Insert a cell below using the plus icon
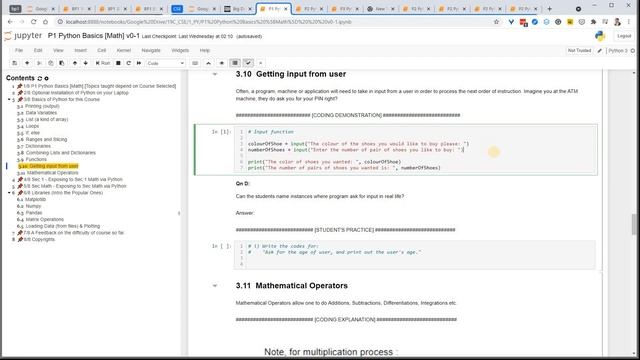Viewport: 640px width, 360px height. (x=27, y=63)
